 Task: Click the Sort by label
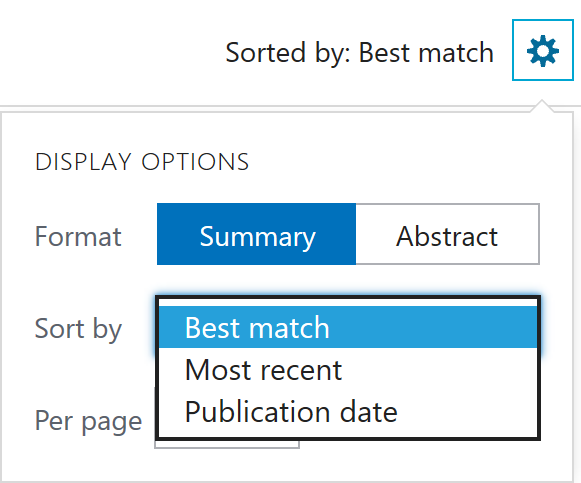point(78,329)
